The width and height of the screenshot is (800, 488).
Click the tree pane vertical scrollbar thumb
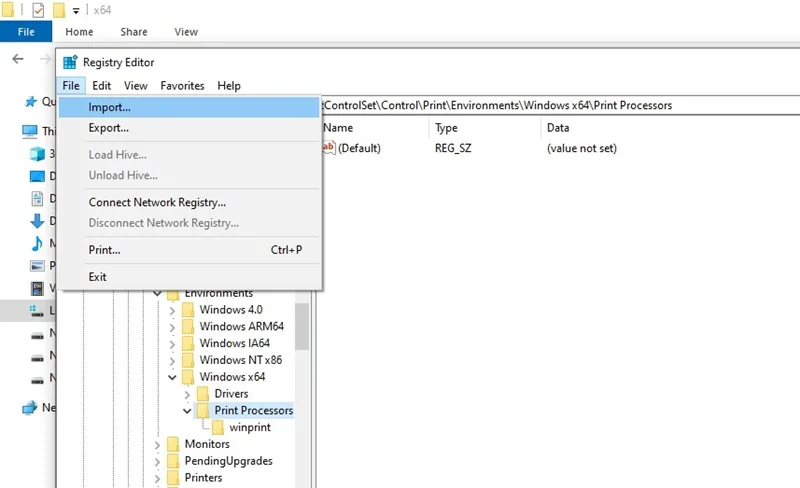point(302,327)
